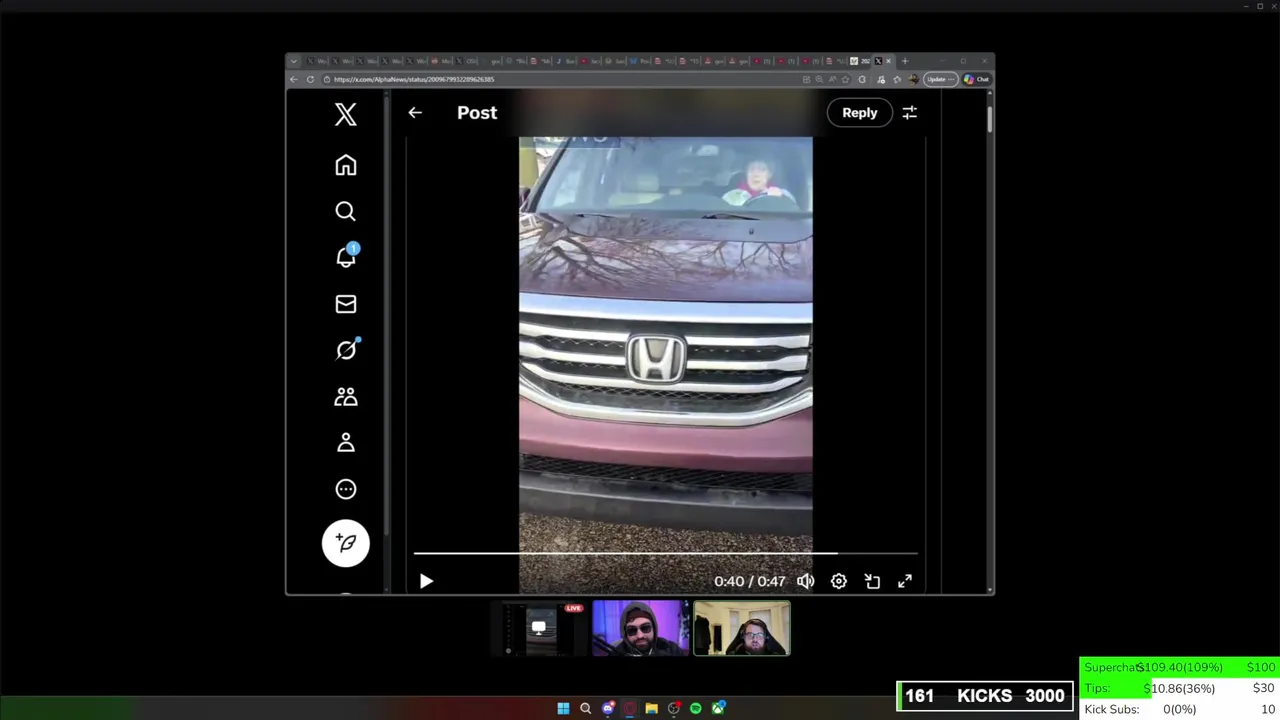Open Communities from X sidebar

click(x=346, y=397)
